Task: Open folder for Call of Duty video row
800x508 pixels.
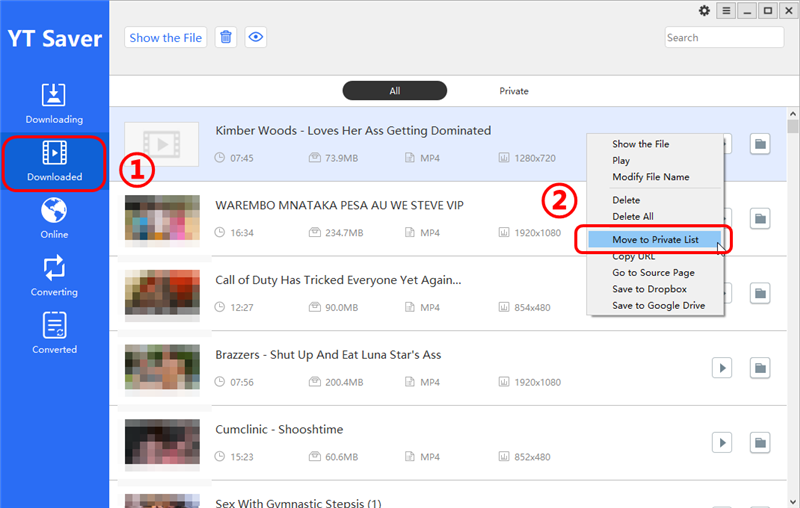Action: point(760,293)
